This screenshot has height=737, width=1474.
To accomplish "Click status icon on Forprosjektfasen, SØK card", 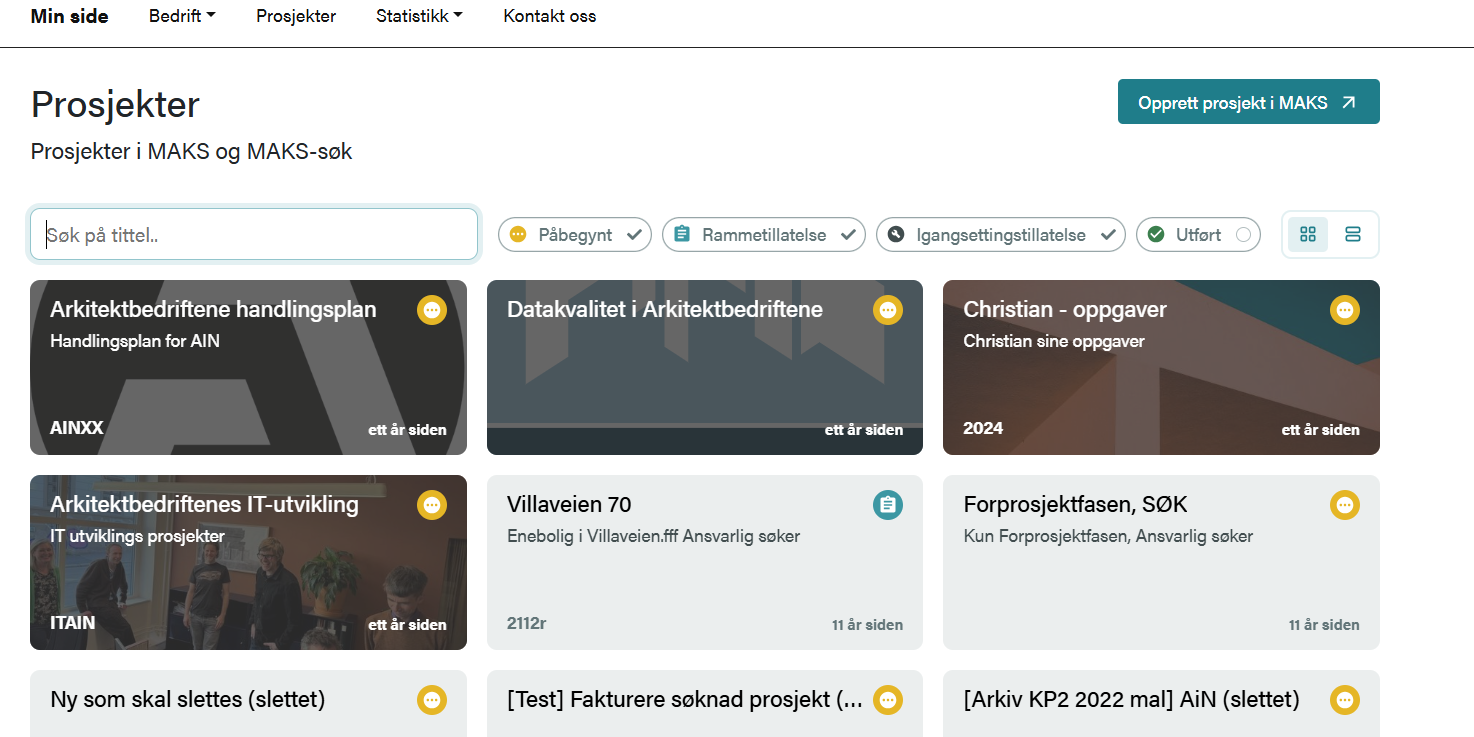I will 1345,505.
